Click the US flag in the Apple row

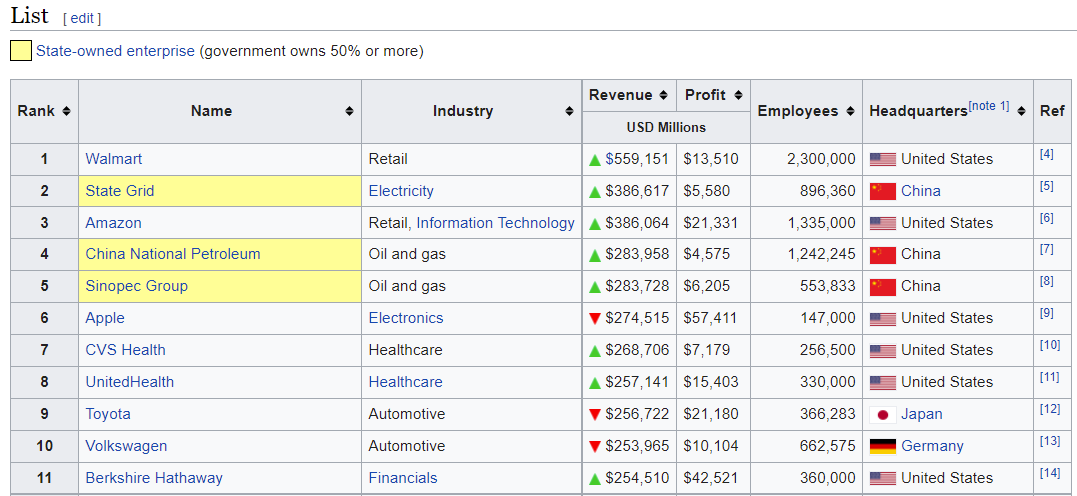[x=883, y=319]
